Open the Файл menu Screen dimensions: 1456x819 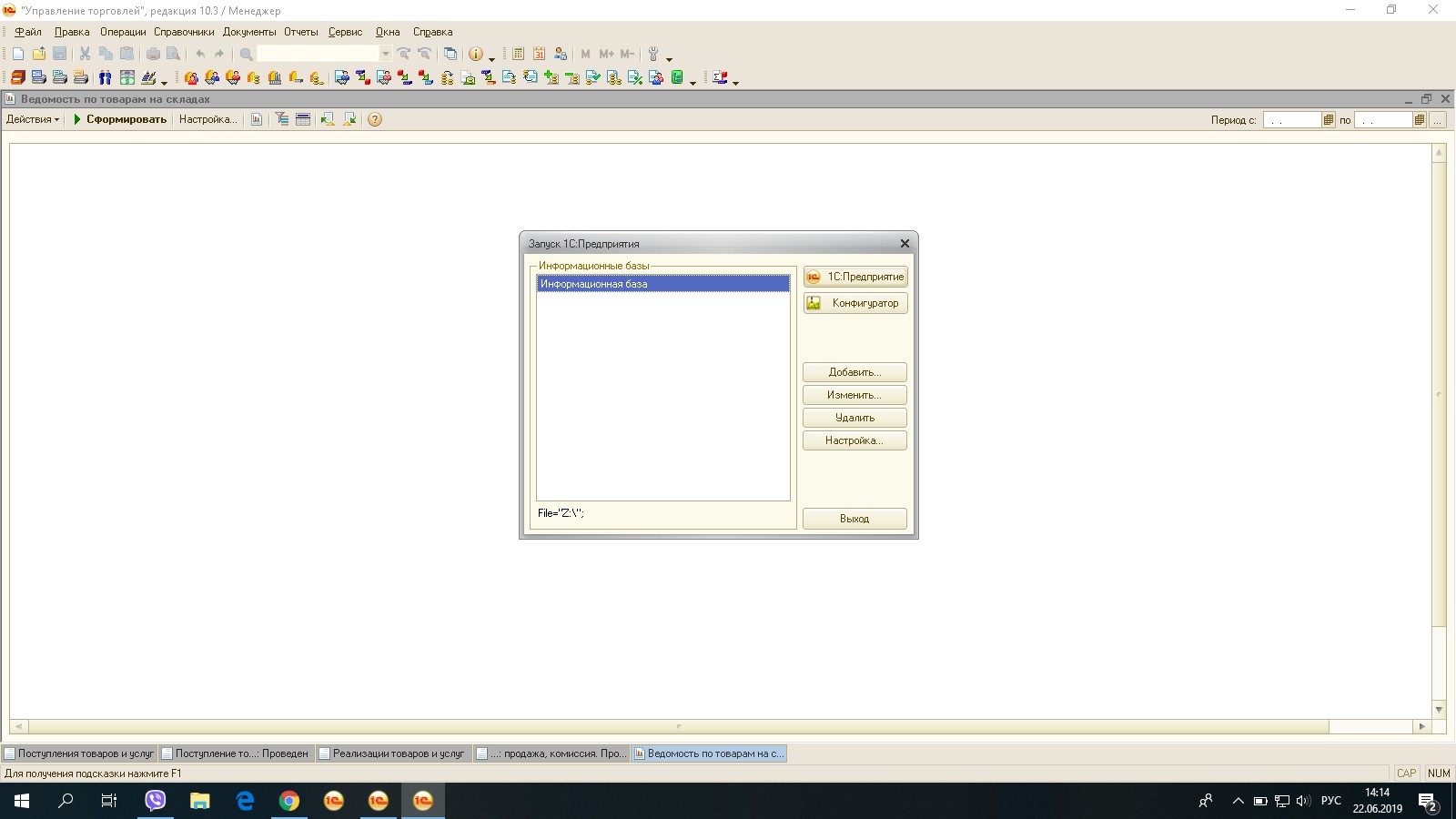pyautogui.click(x=28, y=32)
